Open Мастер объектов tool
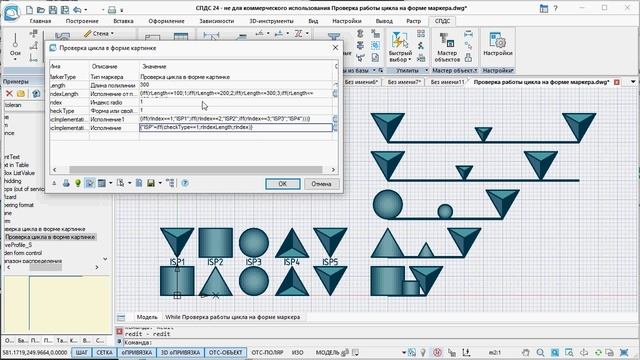This screenshot has height=360, width=640. click(447, 47)
